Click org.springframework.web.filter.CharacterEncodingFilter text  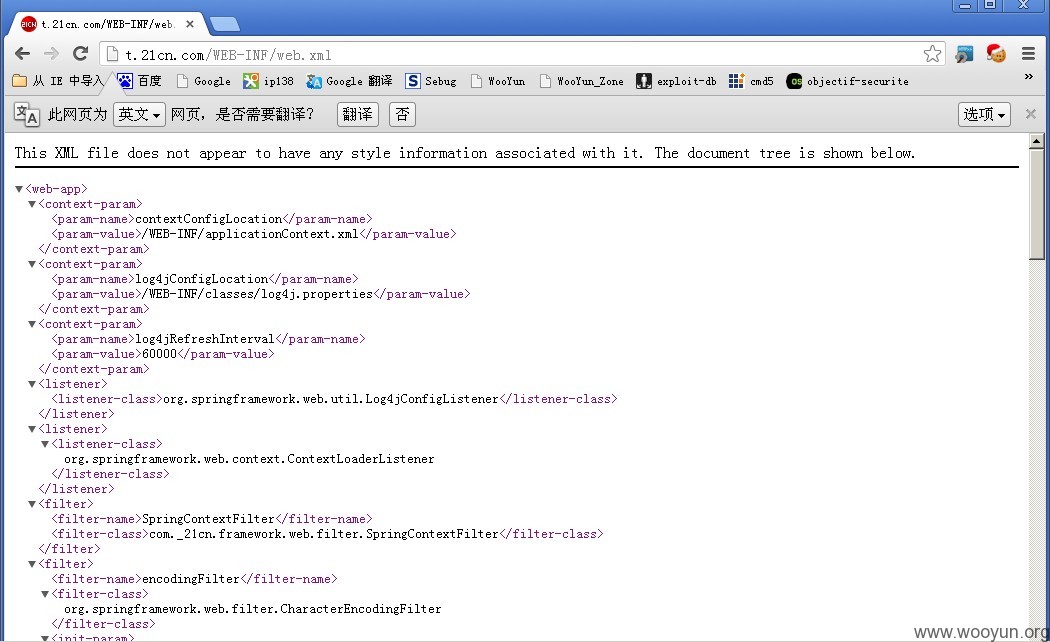pos(252,609)
